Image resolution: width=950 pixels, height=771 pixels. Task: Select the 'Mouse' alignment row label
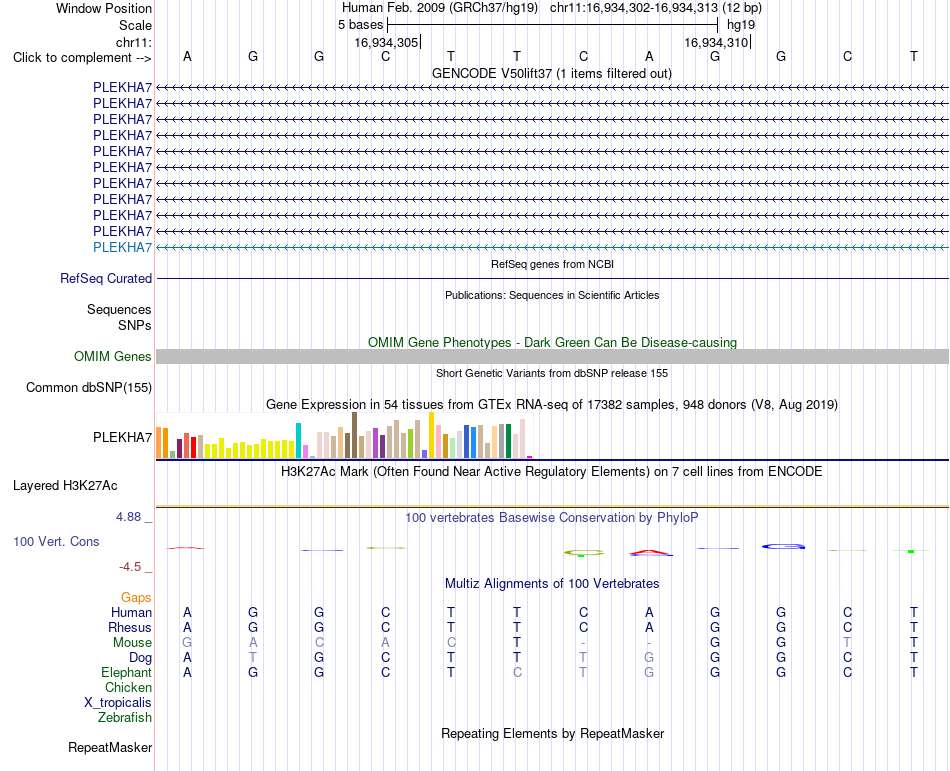(x=132, y=643)
